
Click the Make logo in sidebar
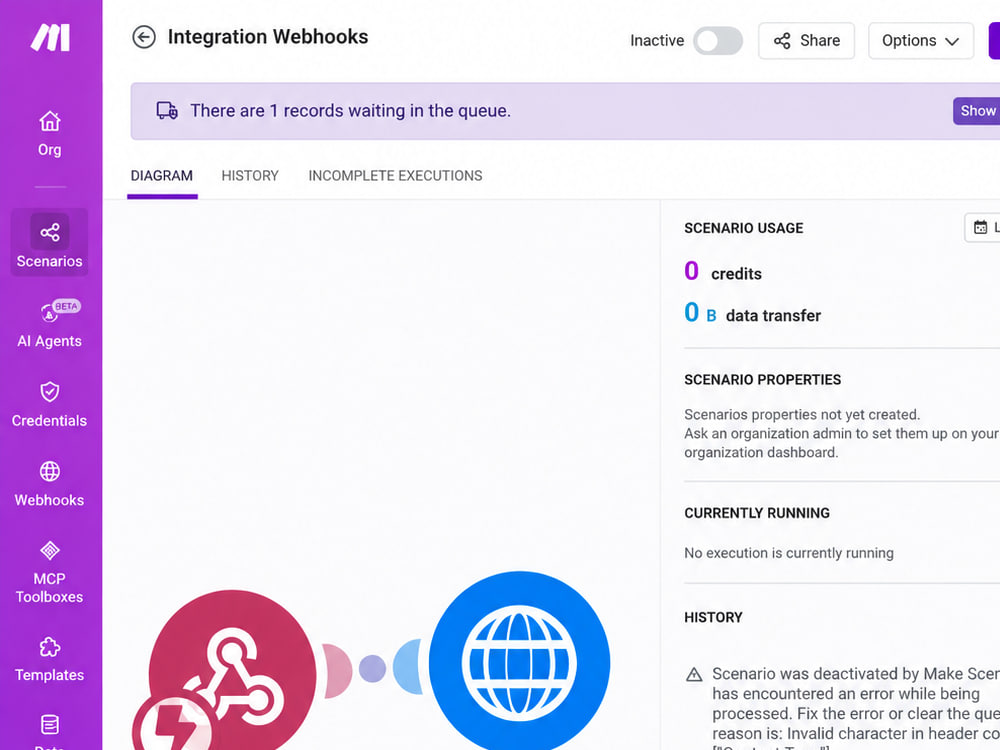[x=50, y=38]
